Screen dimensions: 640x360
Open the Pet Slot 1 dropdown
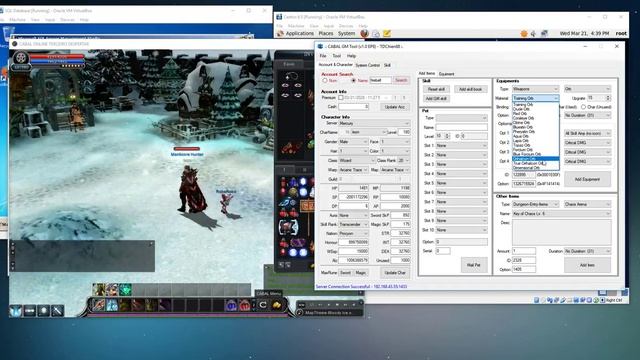tap(461, 146)
